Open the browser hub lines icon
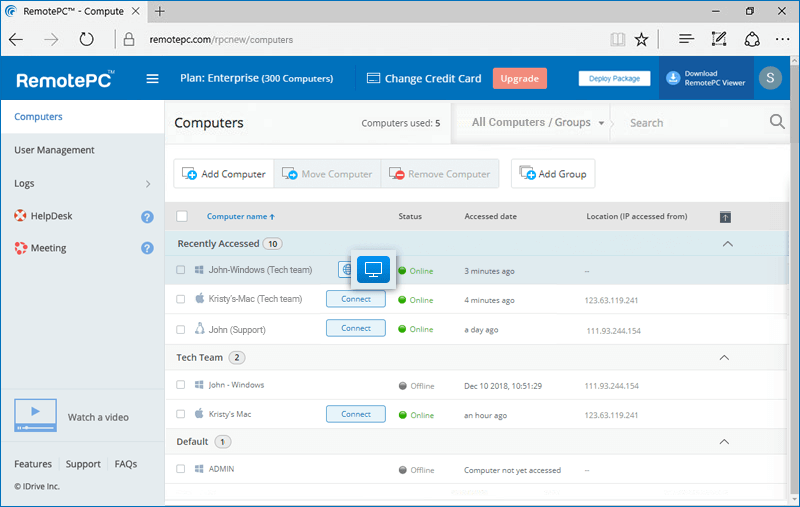Screen dimensions: 800x507 (x=686, y=39)
